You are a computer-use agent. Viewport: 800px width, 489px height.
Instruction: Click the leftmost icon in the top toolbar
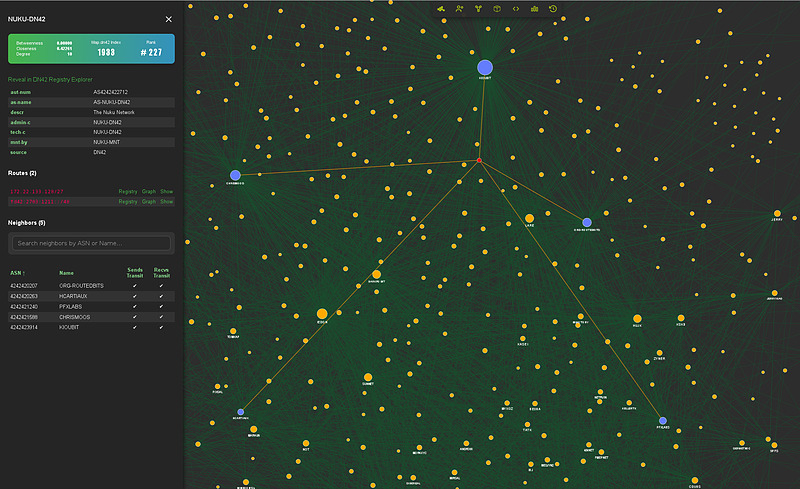[x=442, y=9]
